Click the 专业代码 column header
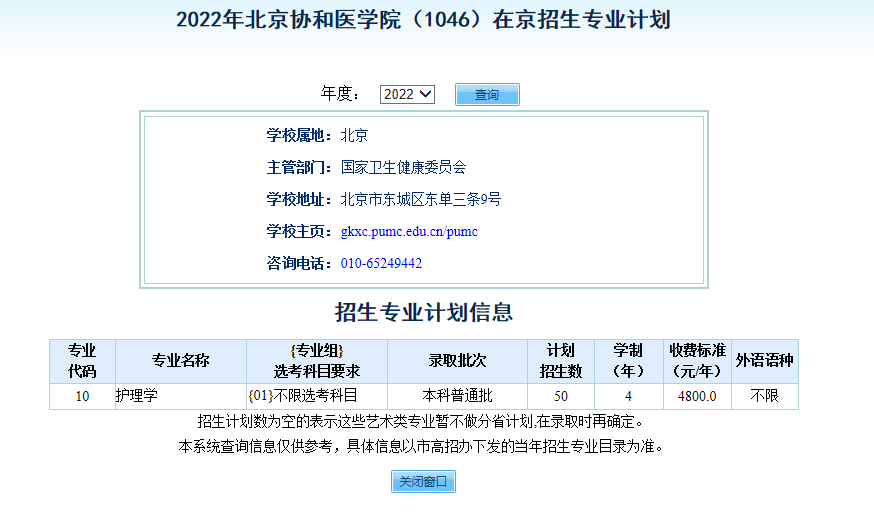This screenshot has height=518, width=874. click(82, 361)
